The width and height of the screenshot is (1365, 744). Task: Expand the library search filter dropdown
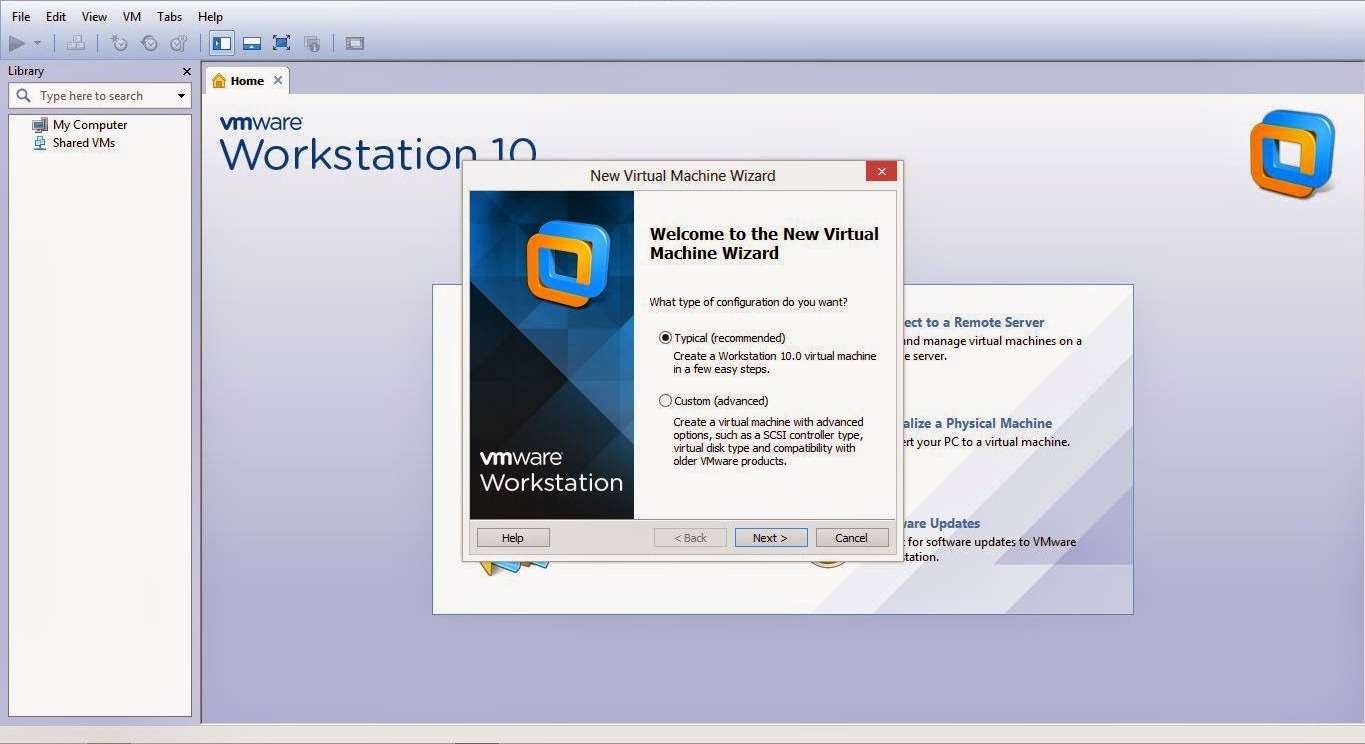[x=181, y=96]
